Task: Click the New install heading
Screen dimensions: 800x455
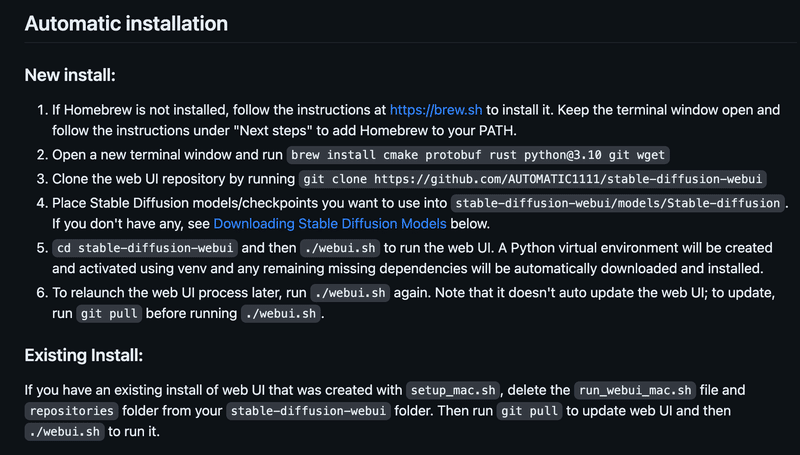Action: (x=70, y=75)
